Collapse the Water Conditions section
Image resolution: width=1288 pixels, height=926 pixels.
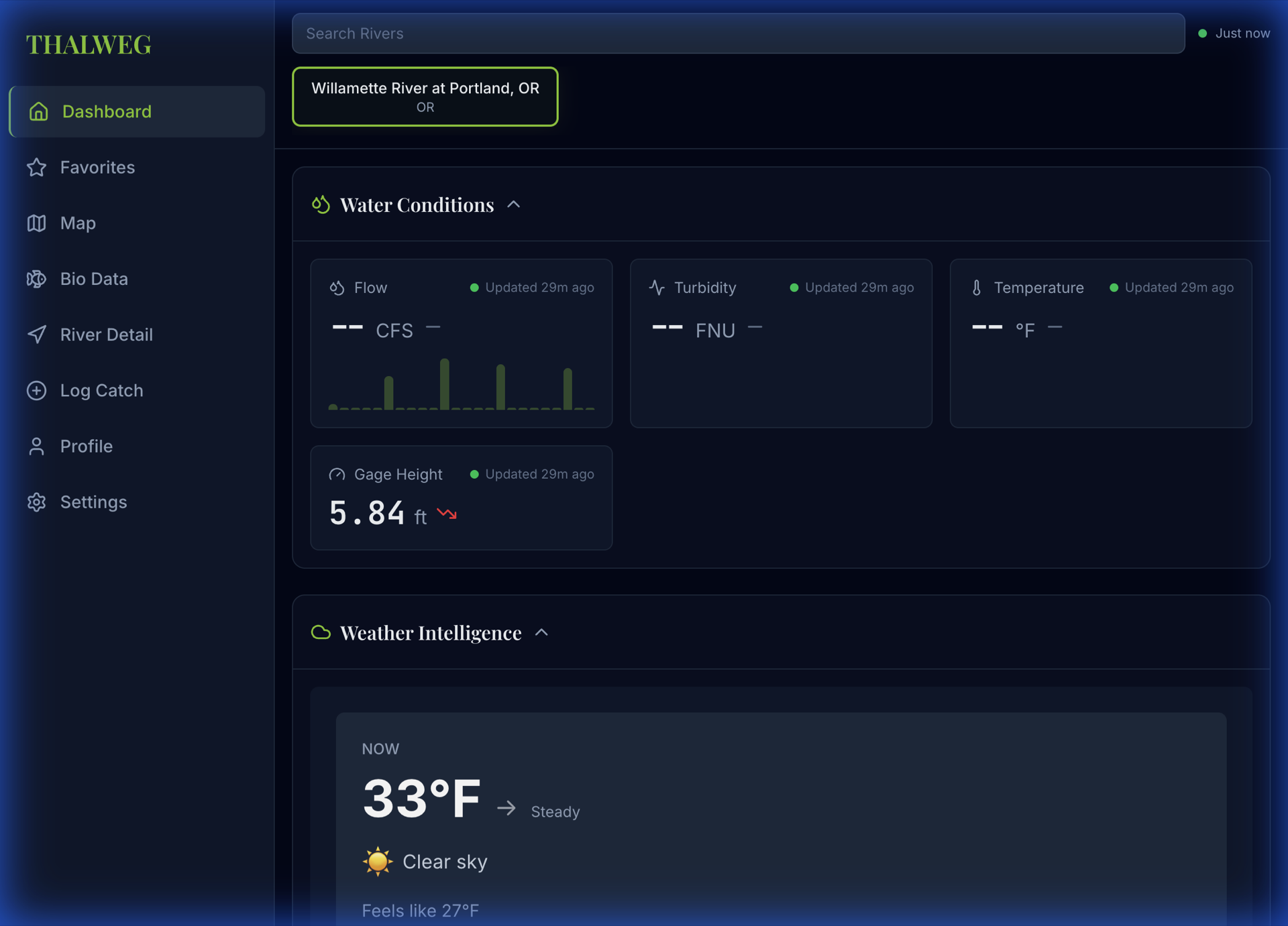tap(515, 204)
